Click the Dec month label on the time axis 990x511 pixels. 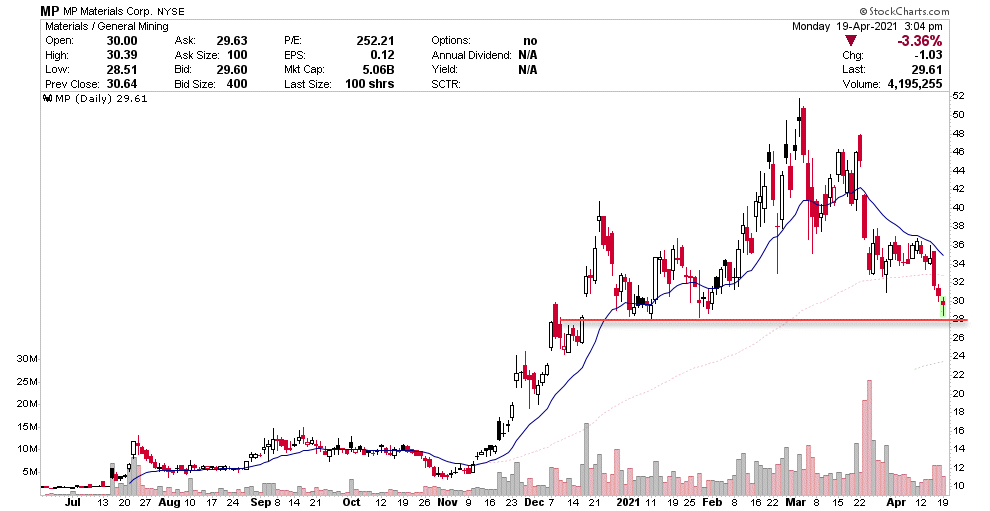click(534, 503)
